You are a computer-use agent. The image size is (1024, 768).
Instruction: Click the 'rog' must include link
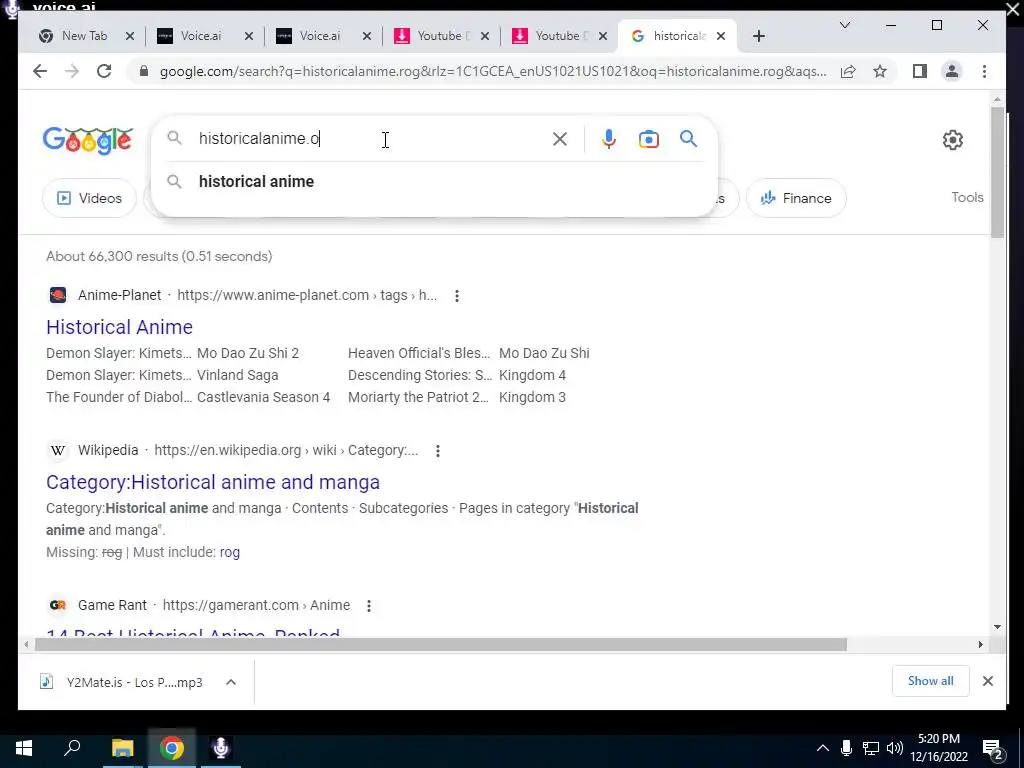coord(230,552)
